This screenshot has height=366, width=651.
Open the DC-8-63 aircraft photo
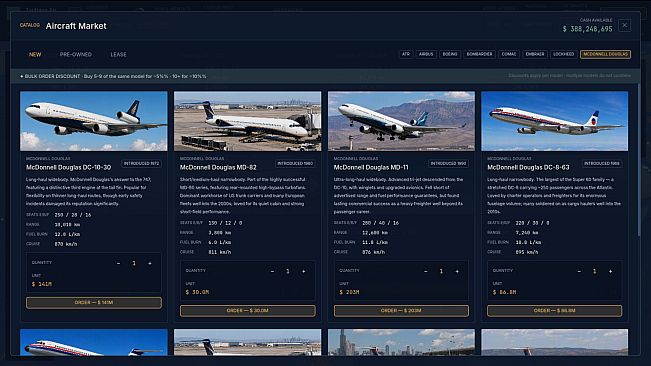coord(555,121)
